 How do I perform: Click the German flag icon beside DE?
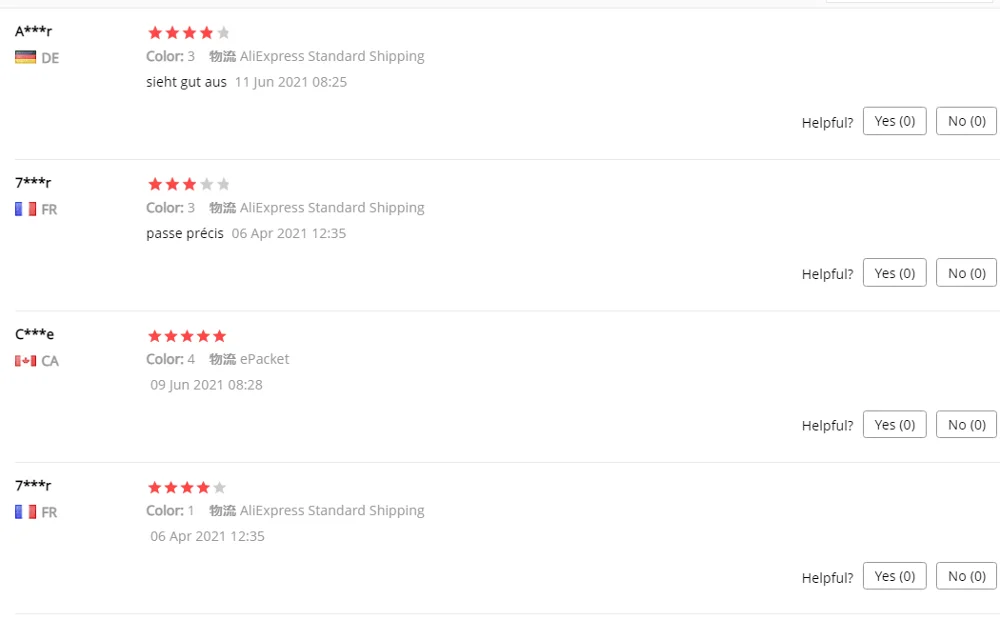[25, 58]
